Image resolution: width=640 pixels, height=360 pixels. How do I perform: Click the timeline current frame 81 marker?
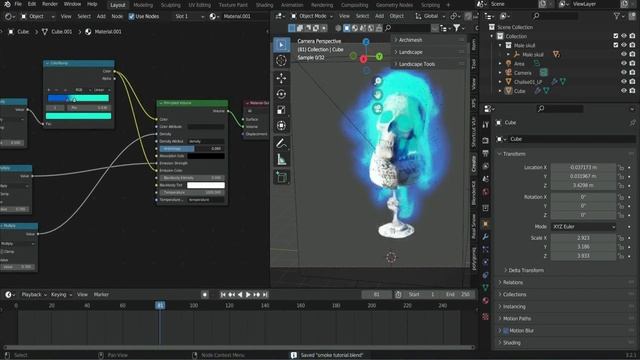pos(160,305)
